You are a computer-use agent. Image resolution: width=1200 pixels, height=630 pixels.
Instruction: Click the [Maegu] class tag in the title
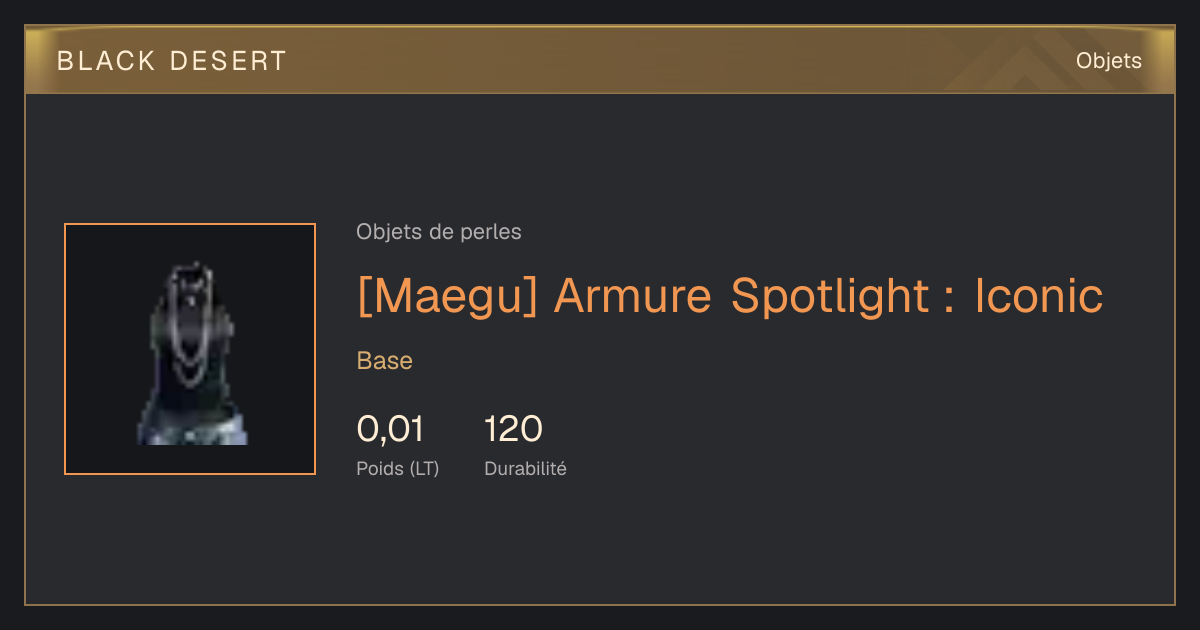[447, 296]
